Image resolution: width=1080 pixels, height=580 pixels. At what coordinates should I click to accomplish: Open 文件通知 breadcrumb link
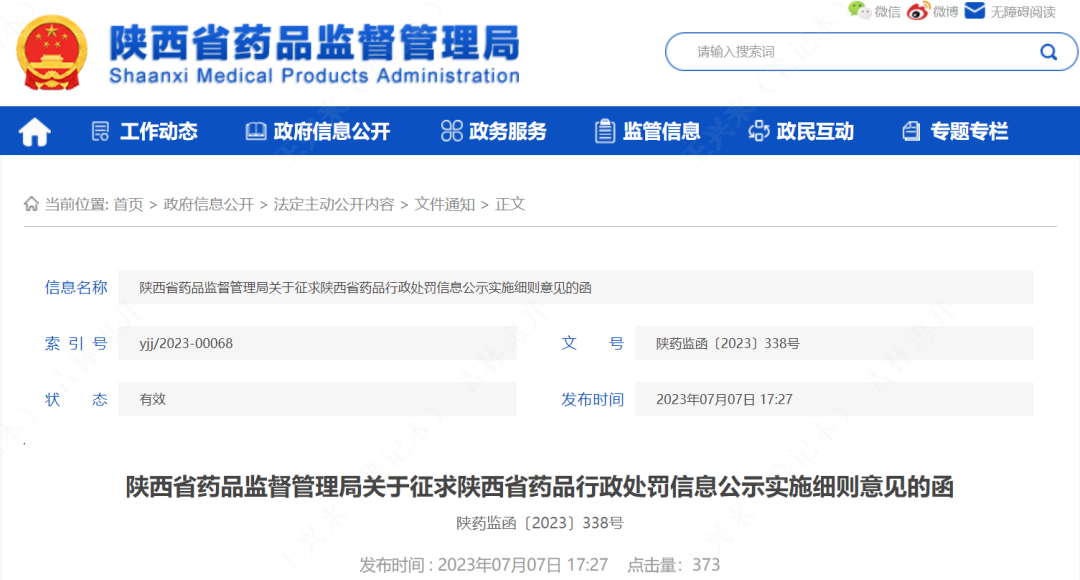(445, 205)
